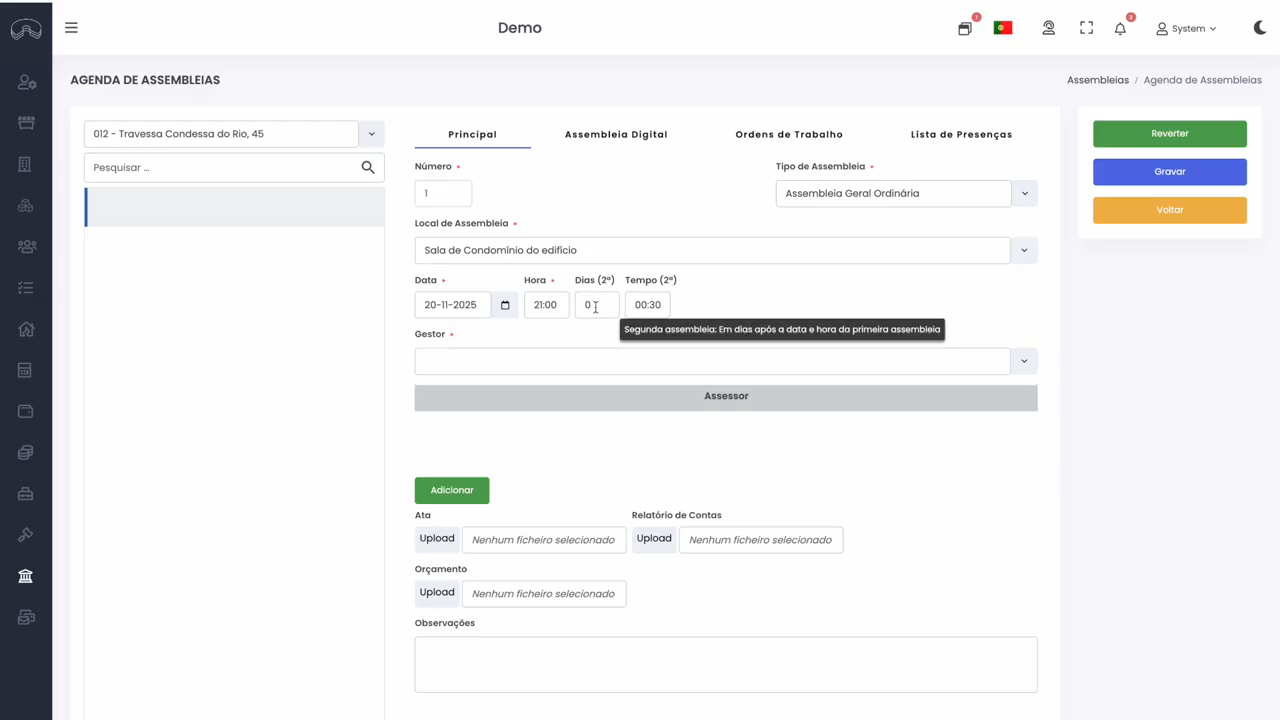The height and width of the screenshot is (720, 1280).
Task: Open the Lista de Presenças tab
Action: tap(961, 134)
